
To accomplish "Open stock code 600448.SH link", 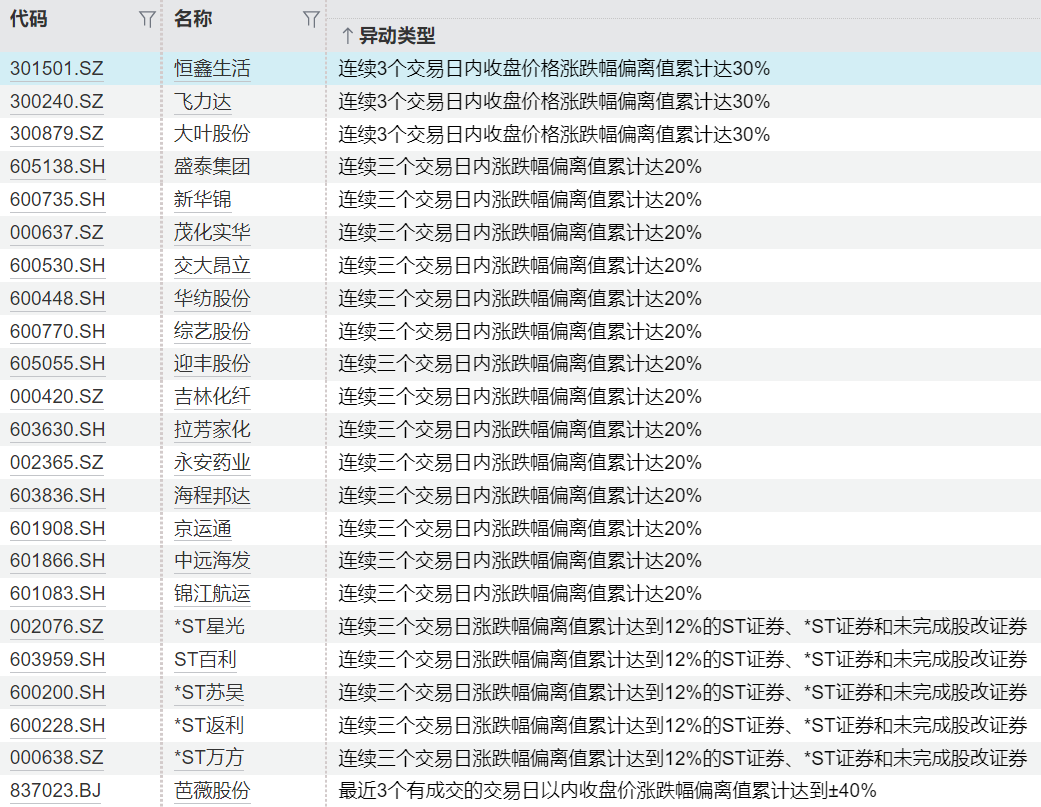I will coord(58,299).
